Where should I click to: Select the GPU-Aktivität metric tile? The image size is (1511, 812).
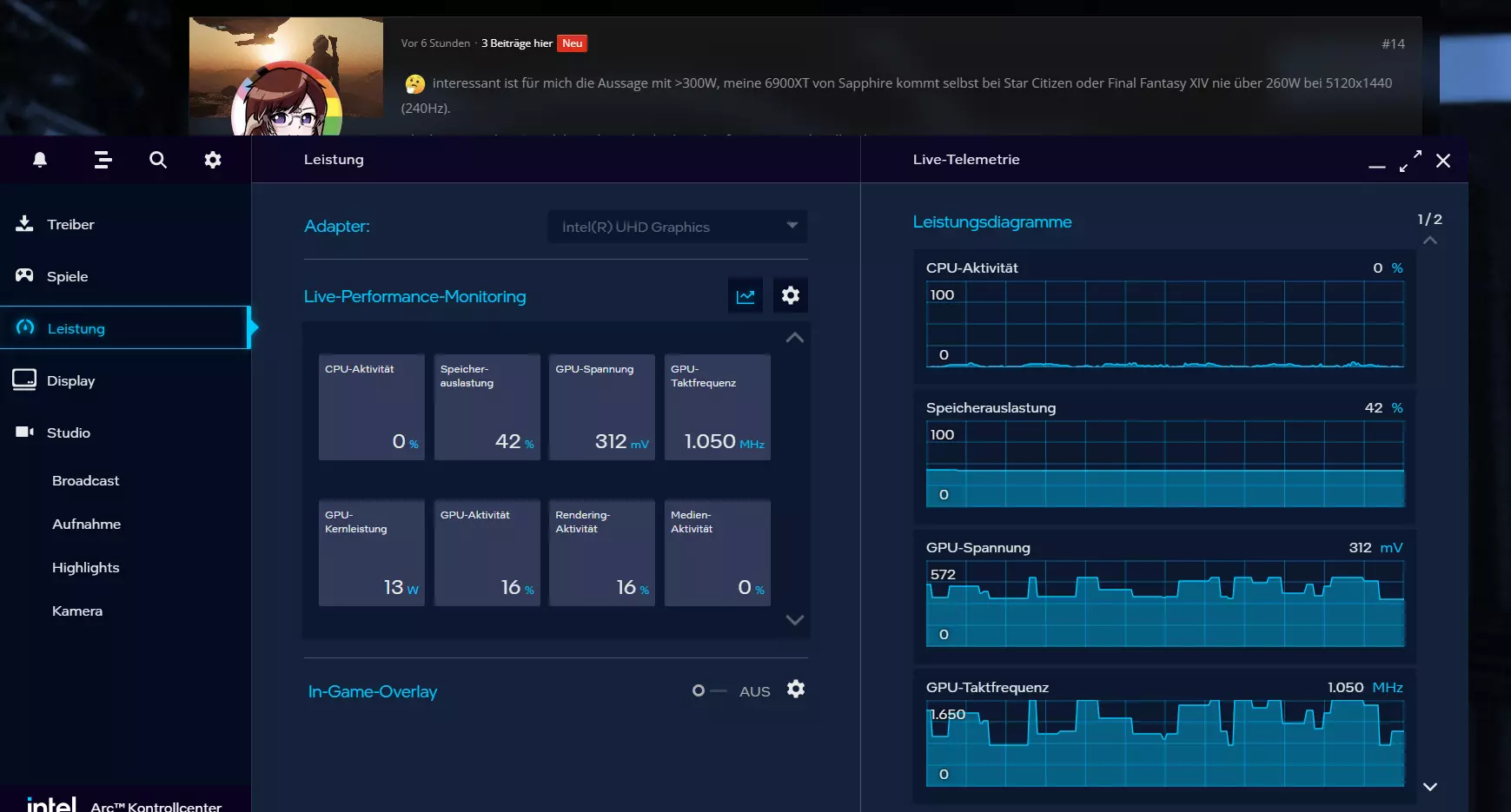coord(487,553)
